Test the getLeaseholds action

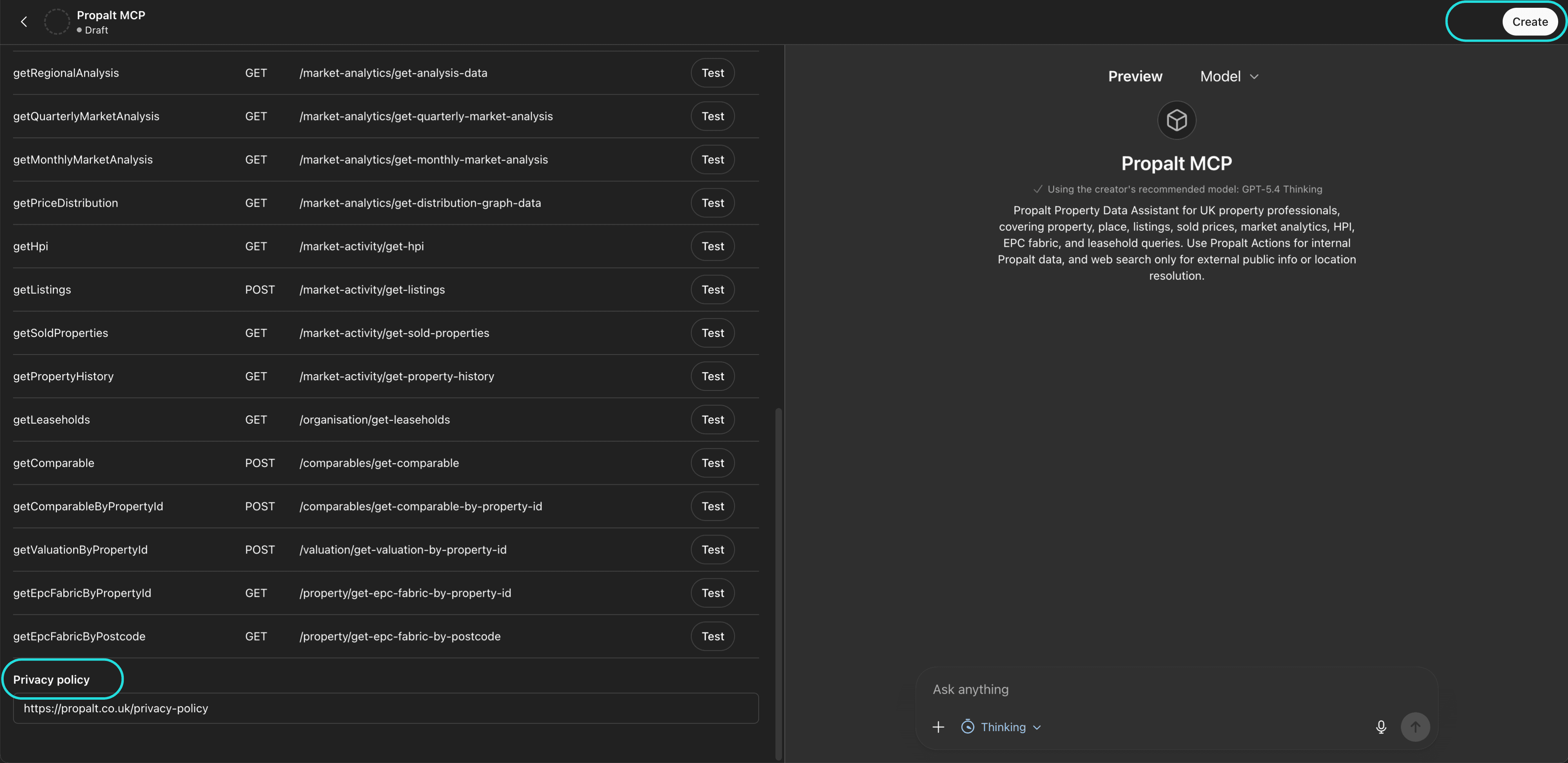click(x=712, y=419)
